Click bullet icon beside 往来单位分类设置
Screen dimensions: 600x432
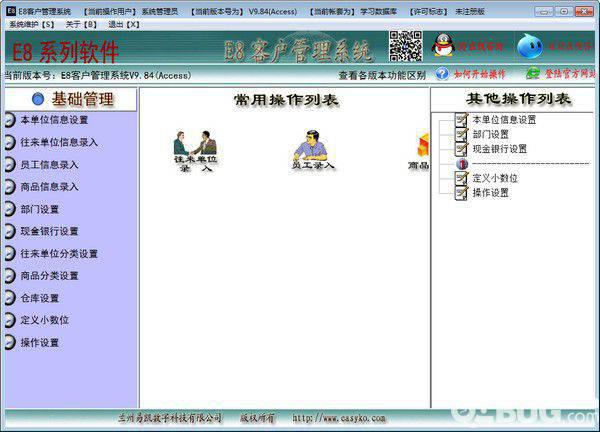click(x=10, y=253)
